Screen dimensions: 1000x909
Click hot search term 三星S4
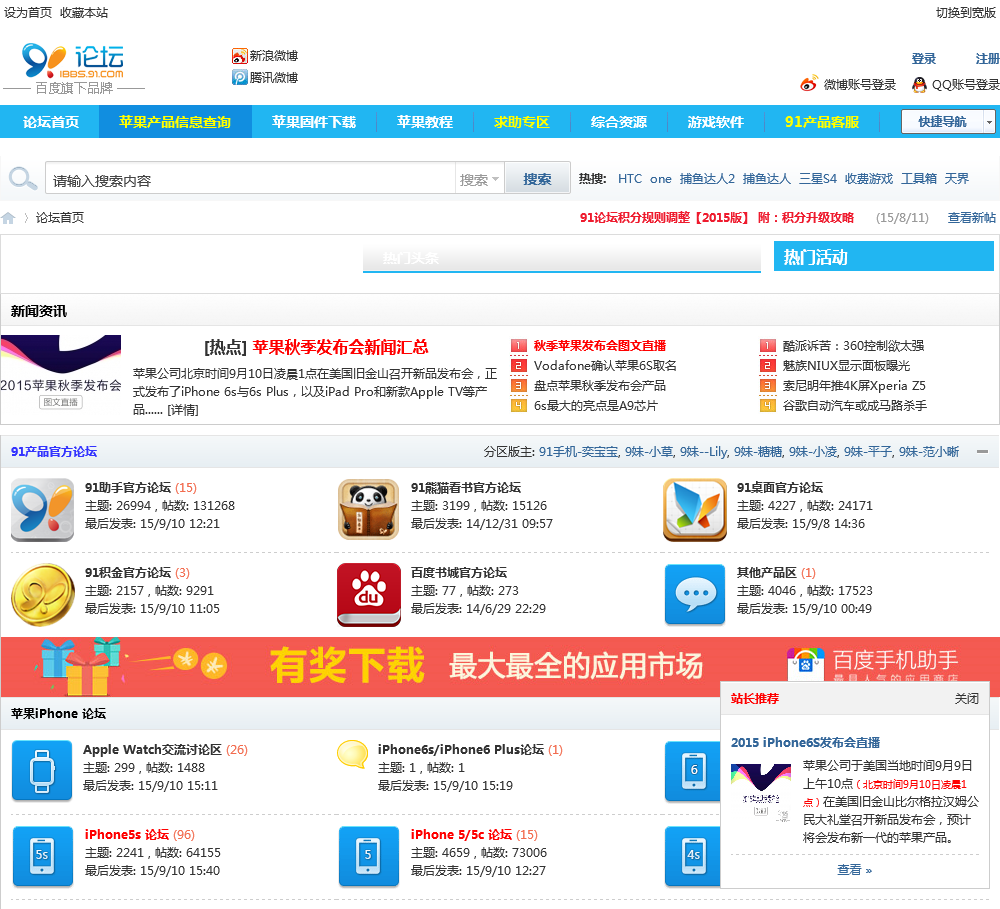(818, 179)
